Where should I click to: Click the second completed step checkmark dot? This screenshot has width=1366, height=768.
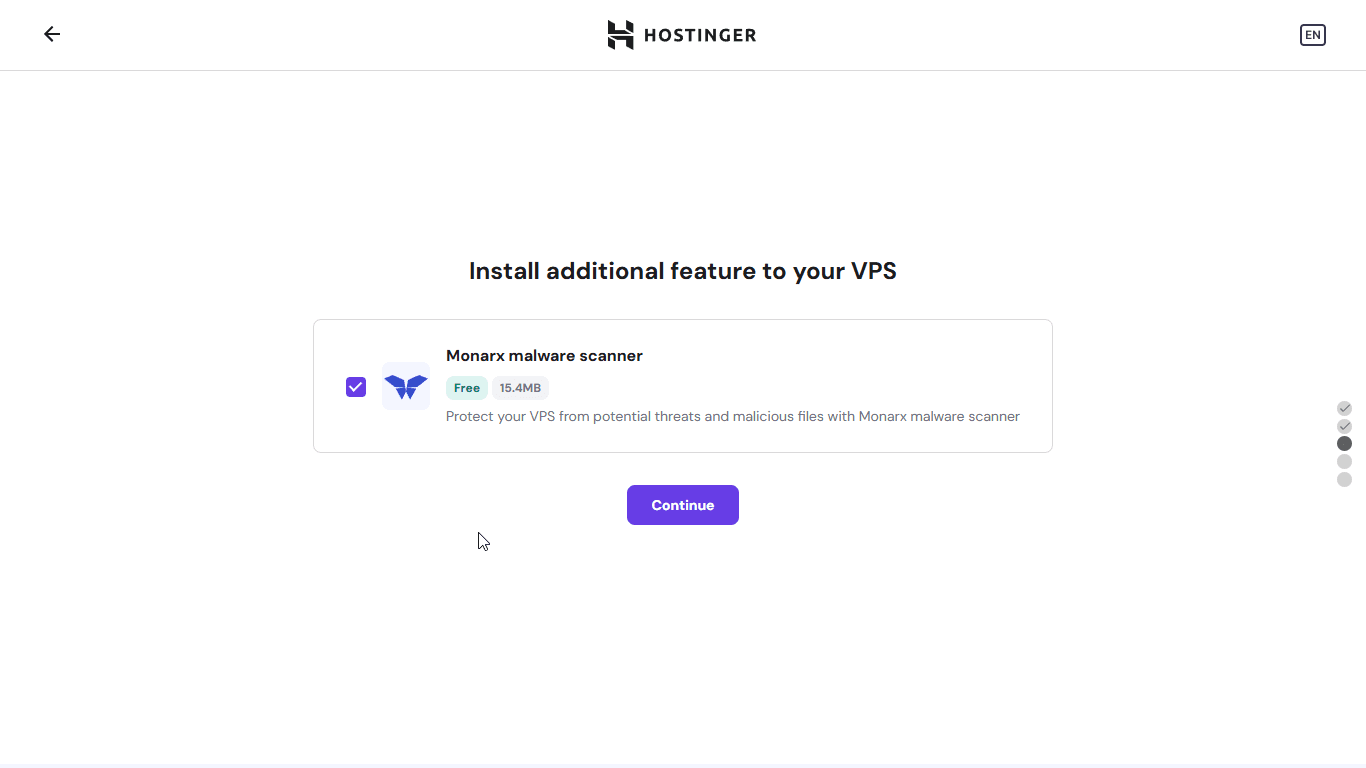1344,426
